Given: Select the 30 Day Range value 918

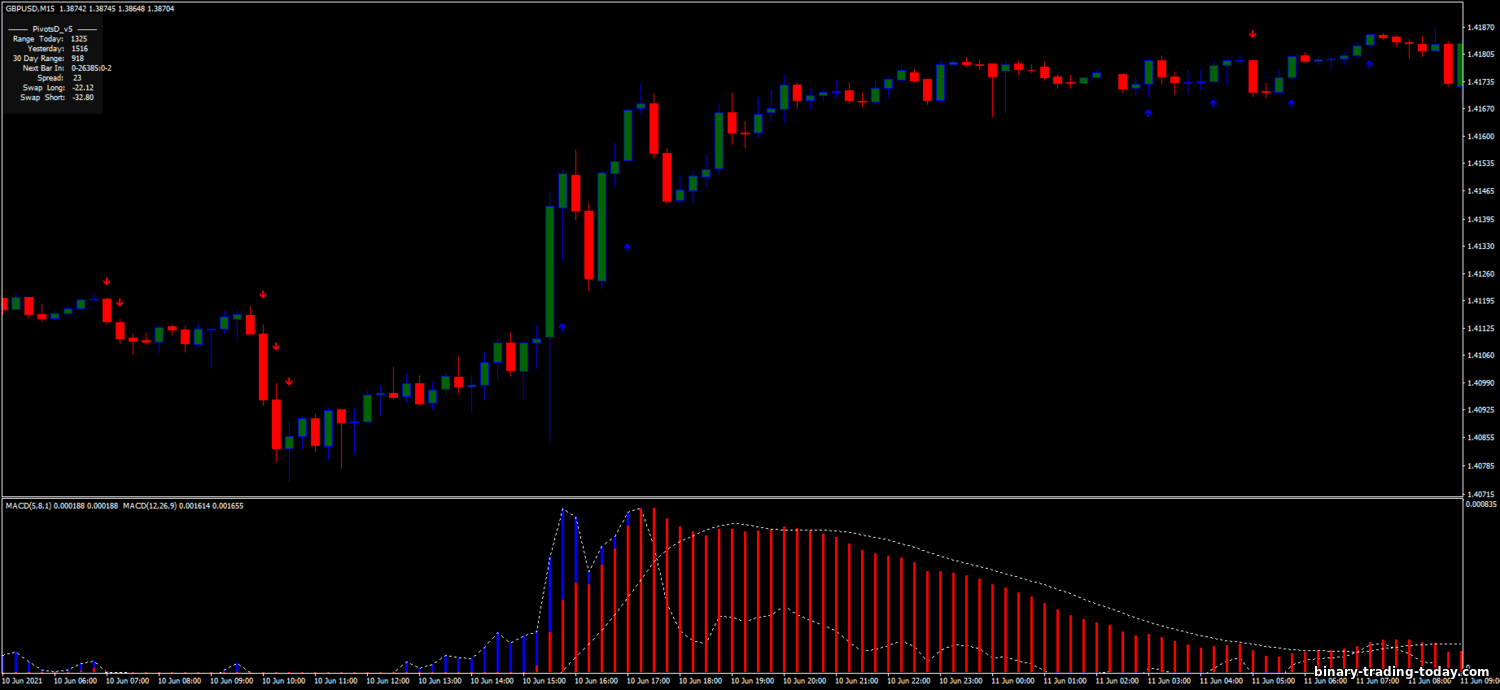Looking at the screenshot, I should coord(78,58).
